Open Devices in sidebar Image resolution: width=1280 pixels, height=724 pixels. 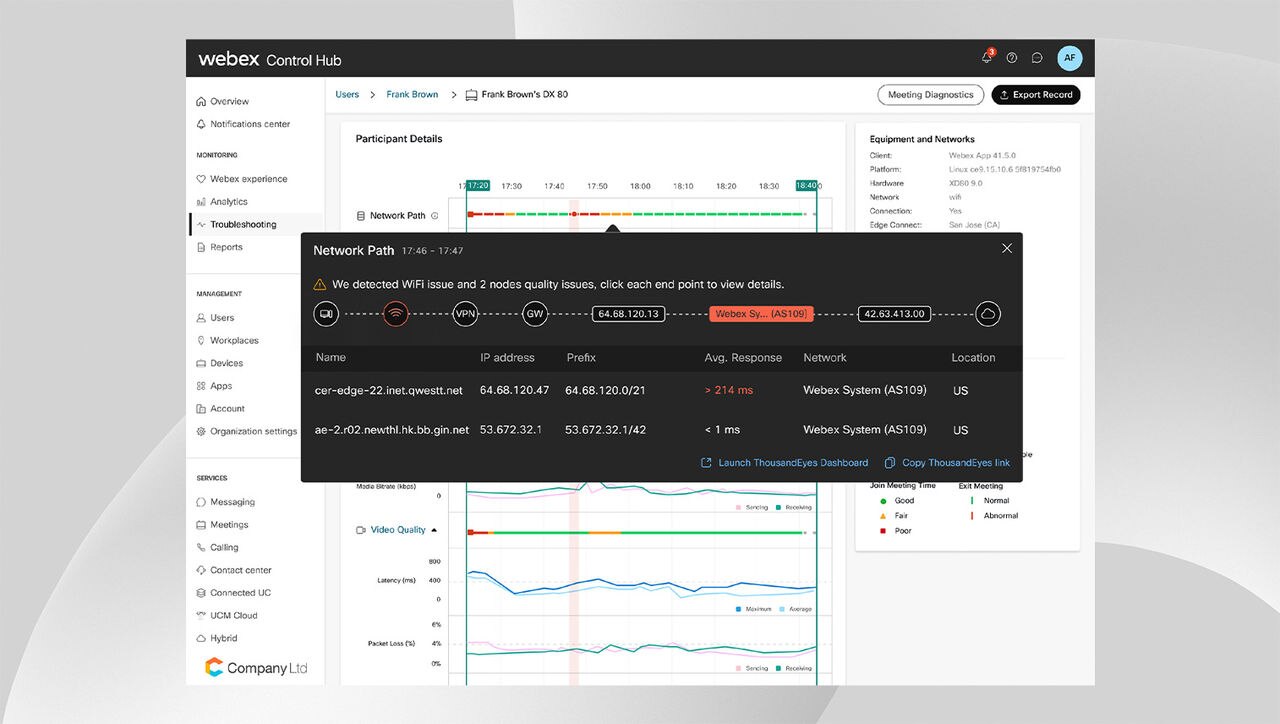point(220,363)
